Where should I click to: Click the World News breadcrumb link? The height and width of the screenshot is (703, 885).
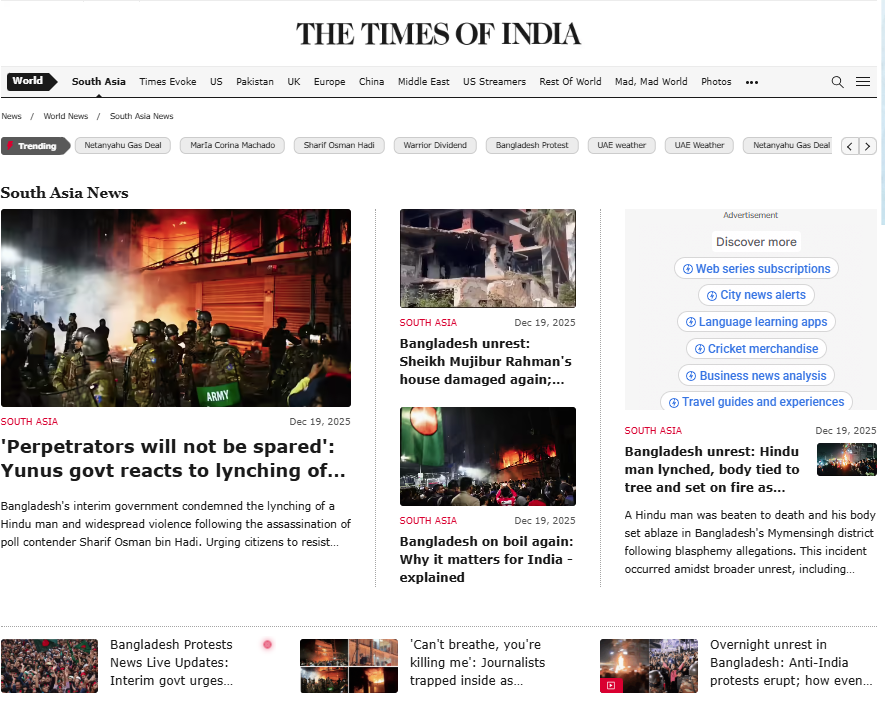coord(66,117)
